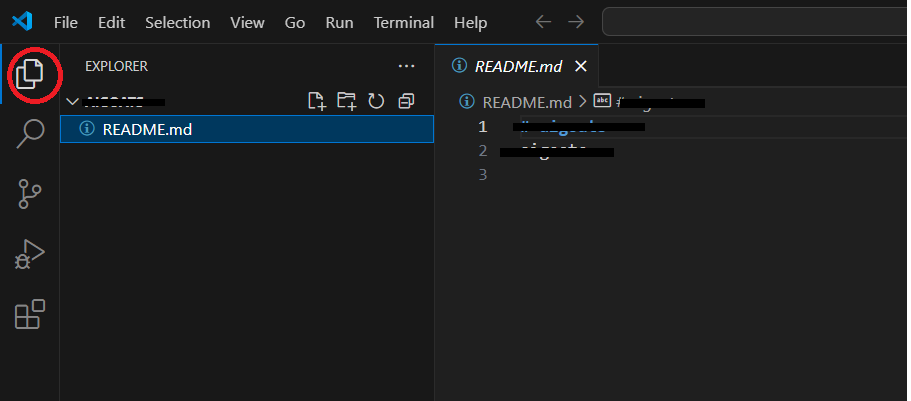The height and width of the screenshot is (401, 911).
Task: Click the Go Forward arrow
Action: [575, 22]
